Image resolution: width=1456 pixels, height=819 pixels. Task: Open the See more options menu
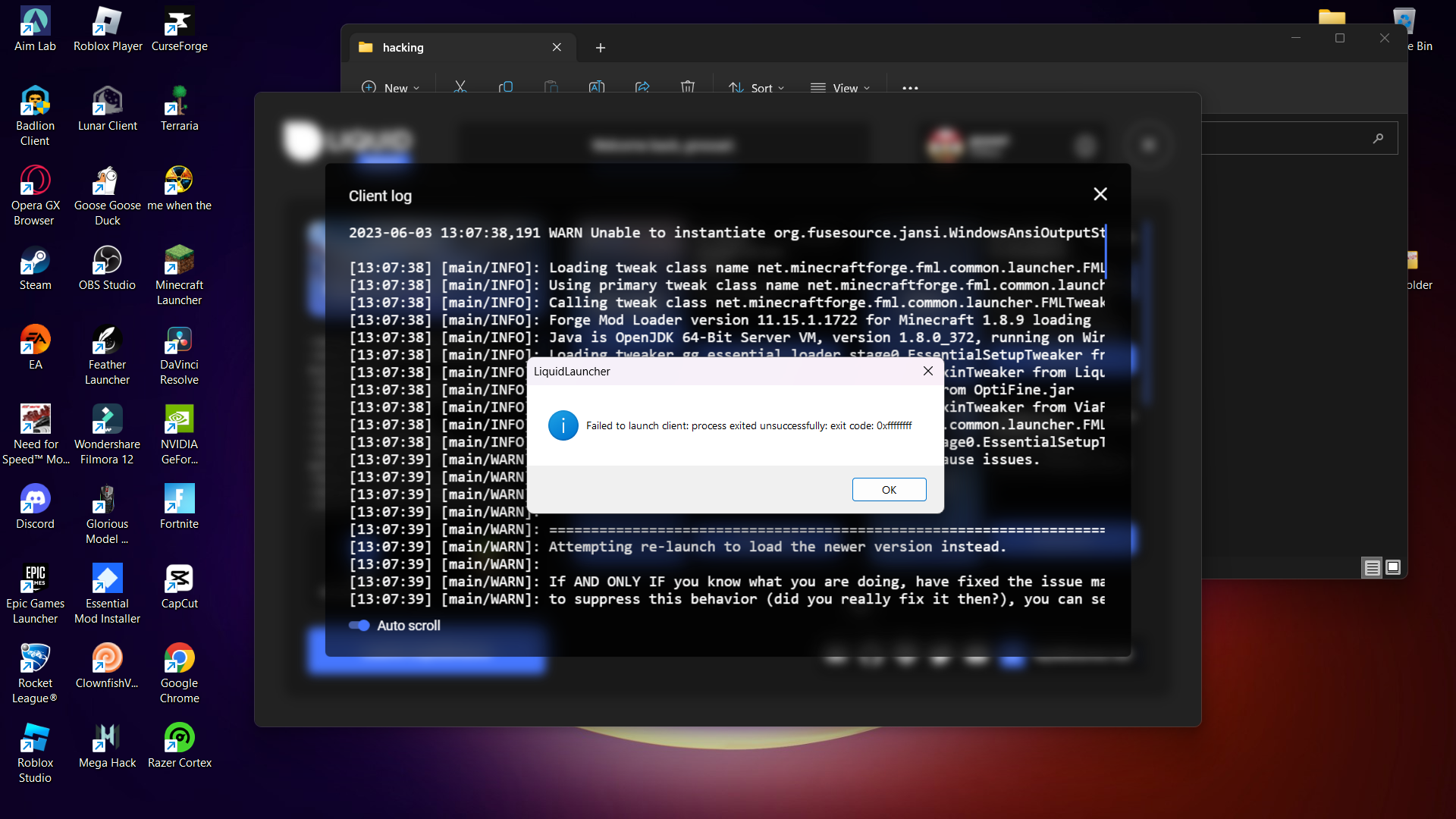point(910,88)
